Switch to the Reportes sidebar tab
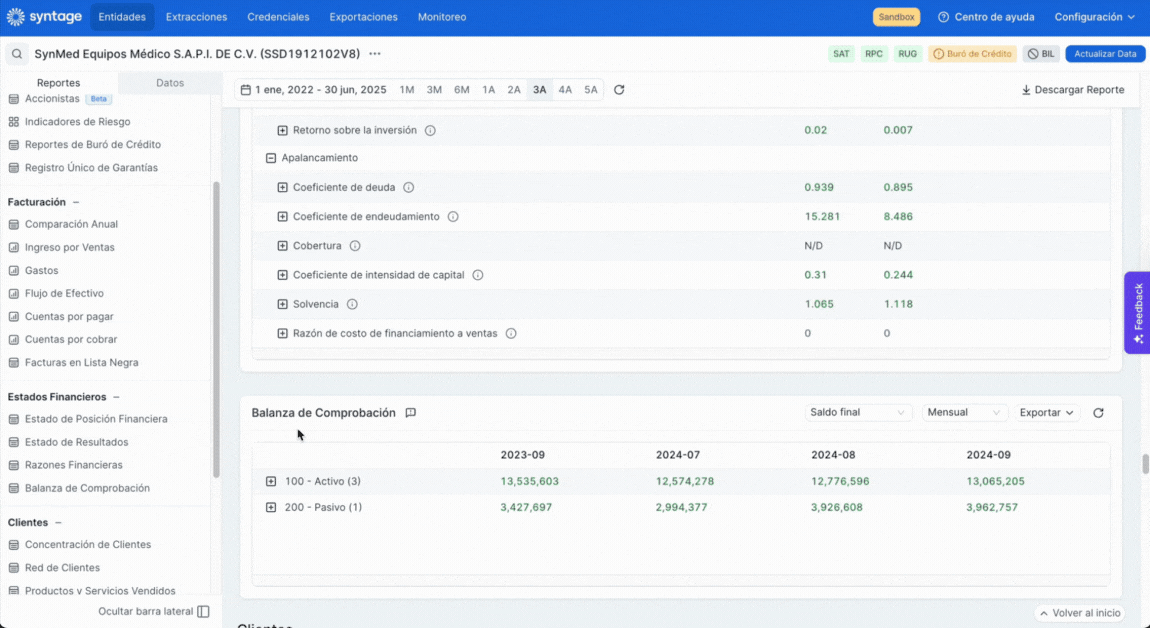Screen dimensions: 1150x628 (x=59, y=83)
